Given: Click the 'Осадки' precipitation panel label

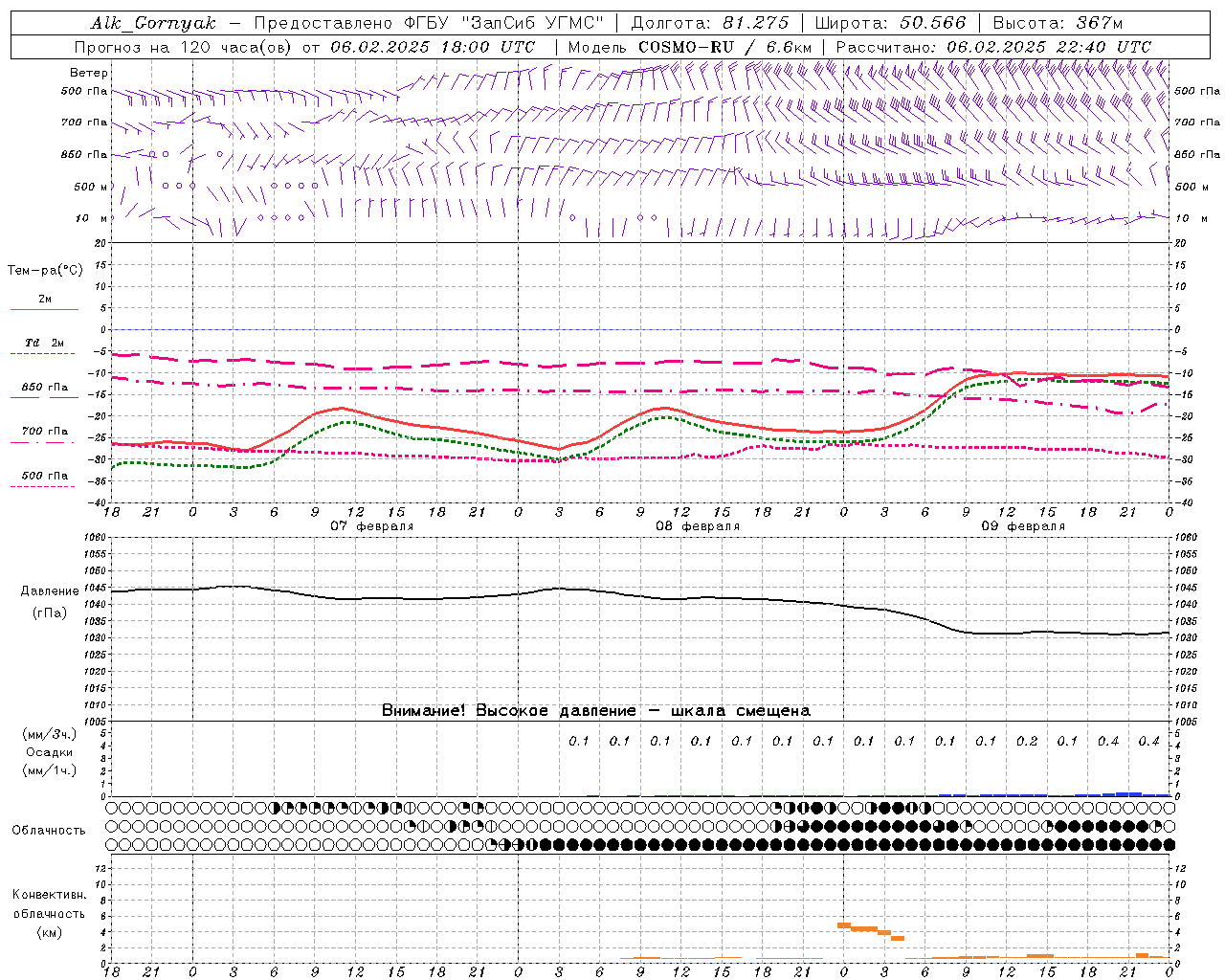Looking at the screenshot, I should [x=50, y=752].
